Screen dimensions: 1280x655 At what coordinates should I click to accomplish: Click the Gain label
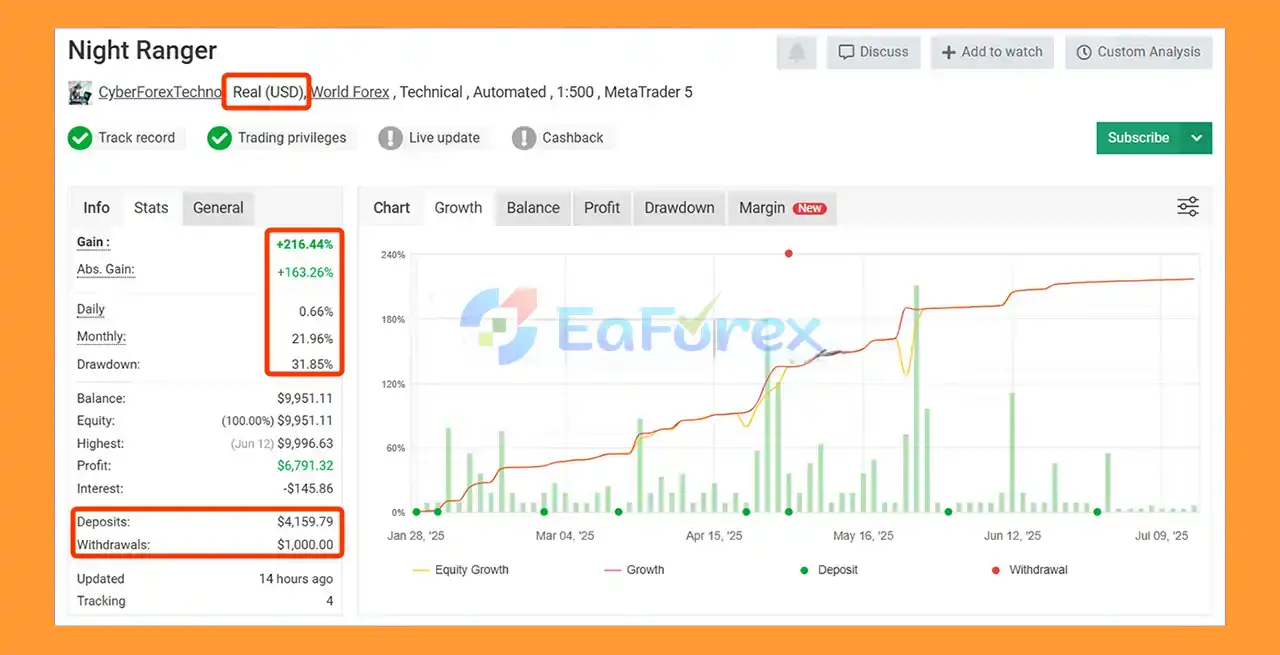click(x=93, y=242)
